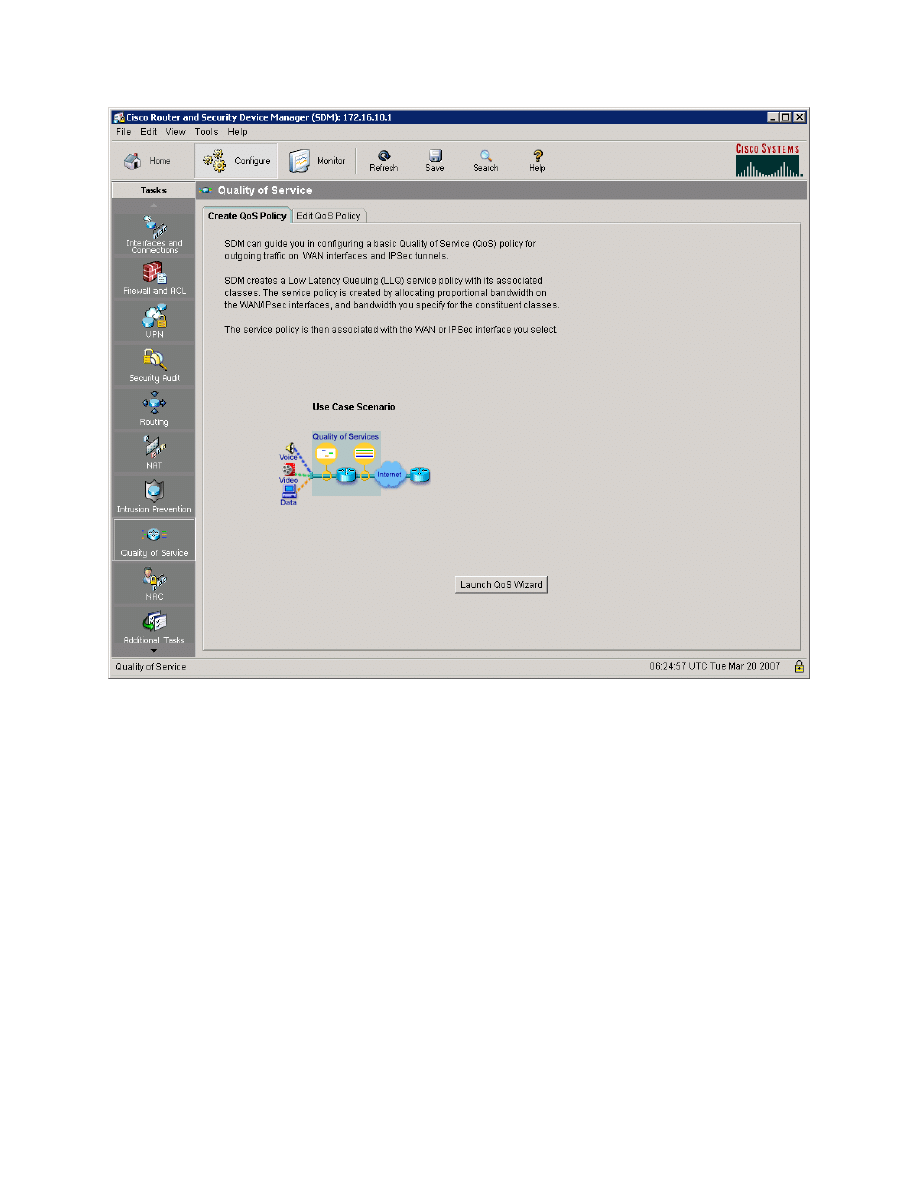Open the Routing task
918x1188 pixels.
click(154, 408)
